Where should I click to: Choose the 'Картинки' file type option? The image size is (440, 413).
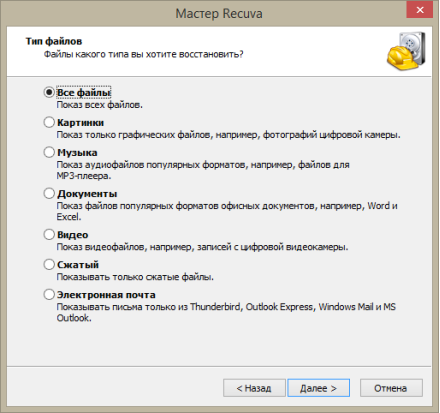(x=49, y=122)
